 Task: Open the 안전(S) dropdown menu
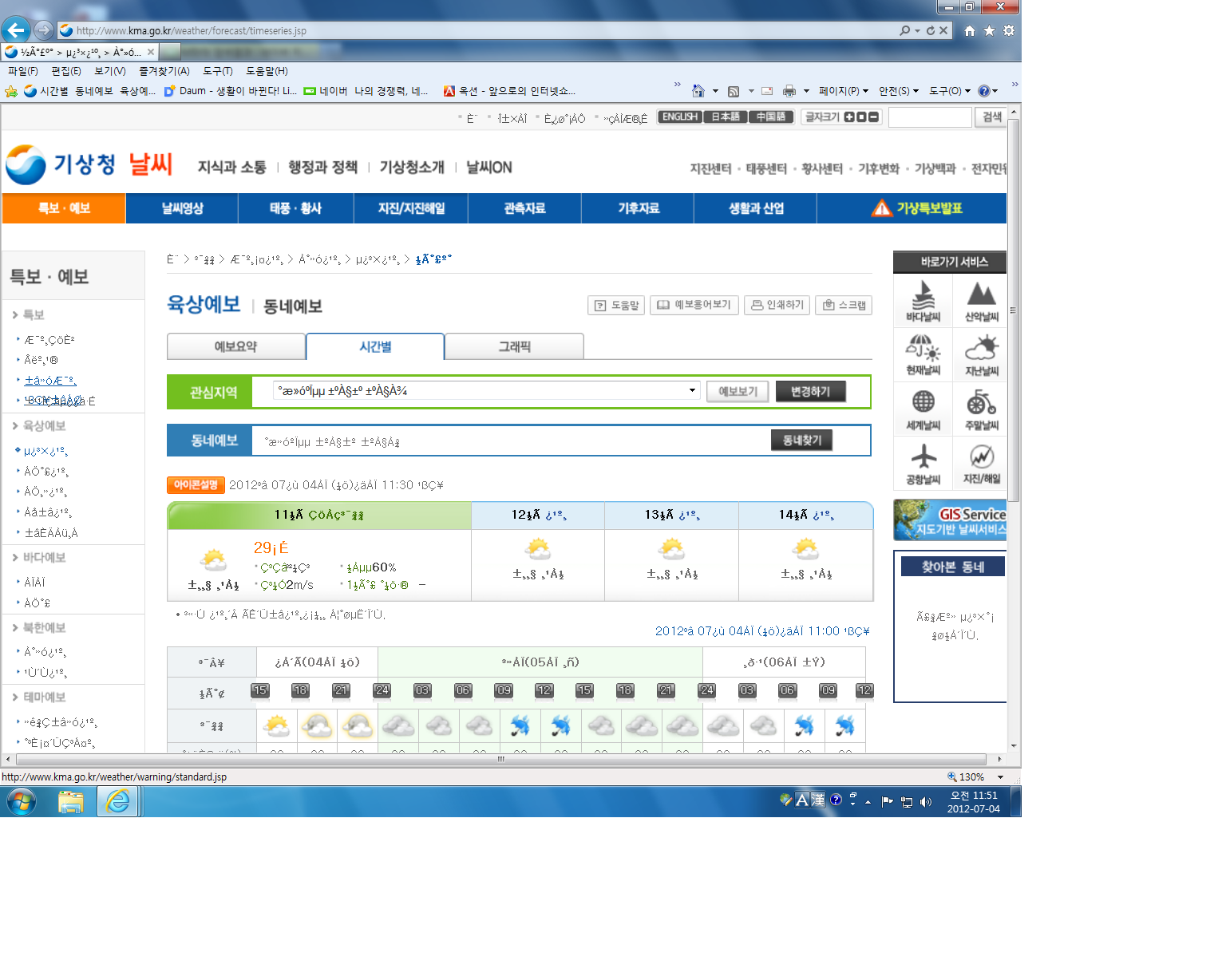[x=899, y=91]
